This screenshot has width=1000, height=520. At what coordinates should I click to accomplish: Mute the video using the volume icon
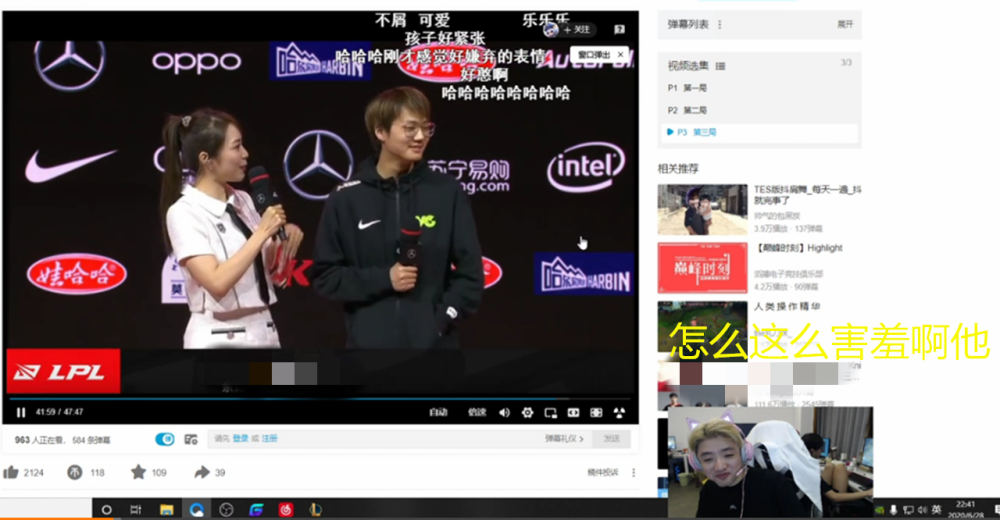tap(504, 413)
